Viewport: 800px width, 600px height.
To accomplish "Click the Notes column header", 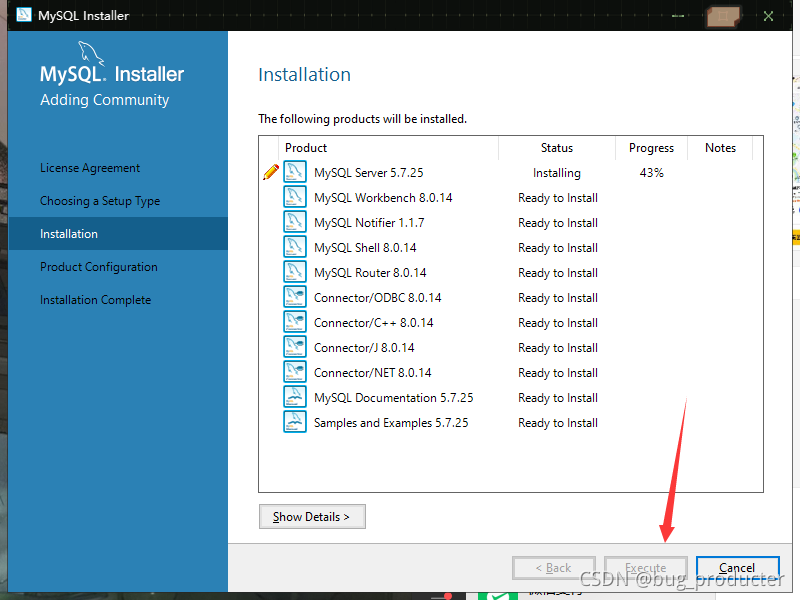I will pyautogui.click(x=720, y=148).
